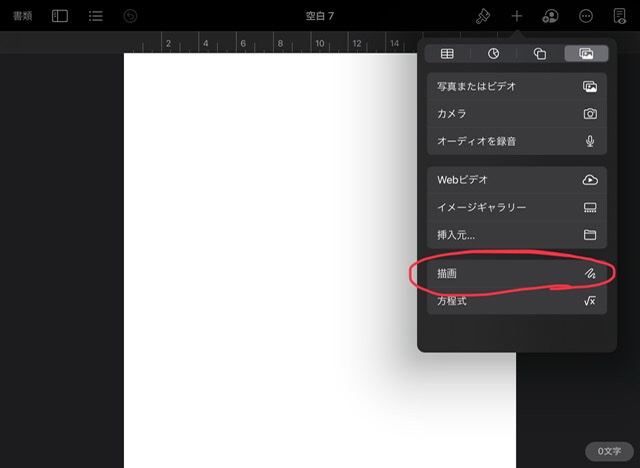Open the document settings icon
Image resolution: width=640 pixels, height=468 pixels.
click(620, 16)
